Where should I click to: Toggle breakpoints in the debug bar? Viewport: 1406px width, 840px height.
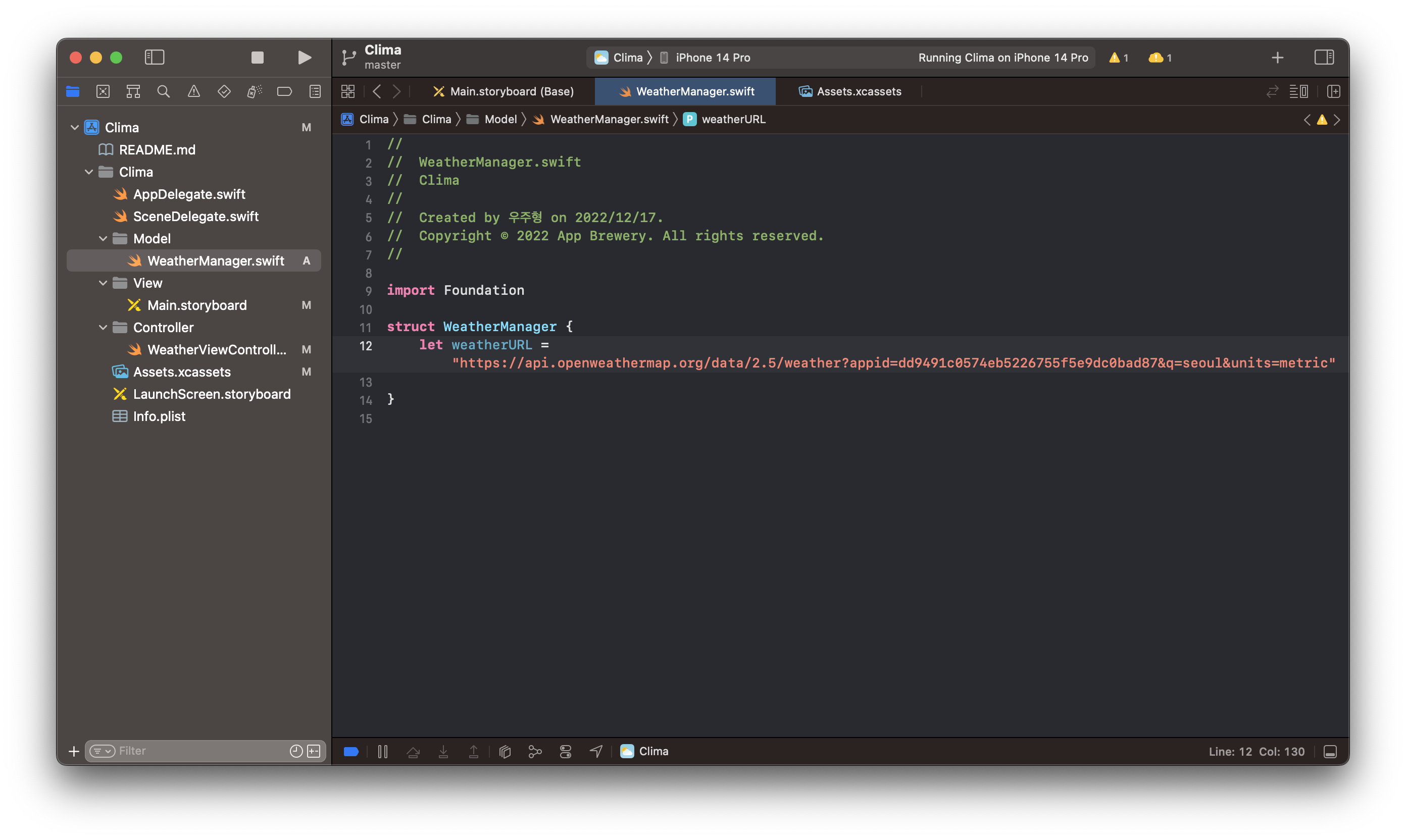point(351,751)
